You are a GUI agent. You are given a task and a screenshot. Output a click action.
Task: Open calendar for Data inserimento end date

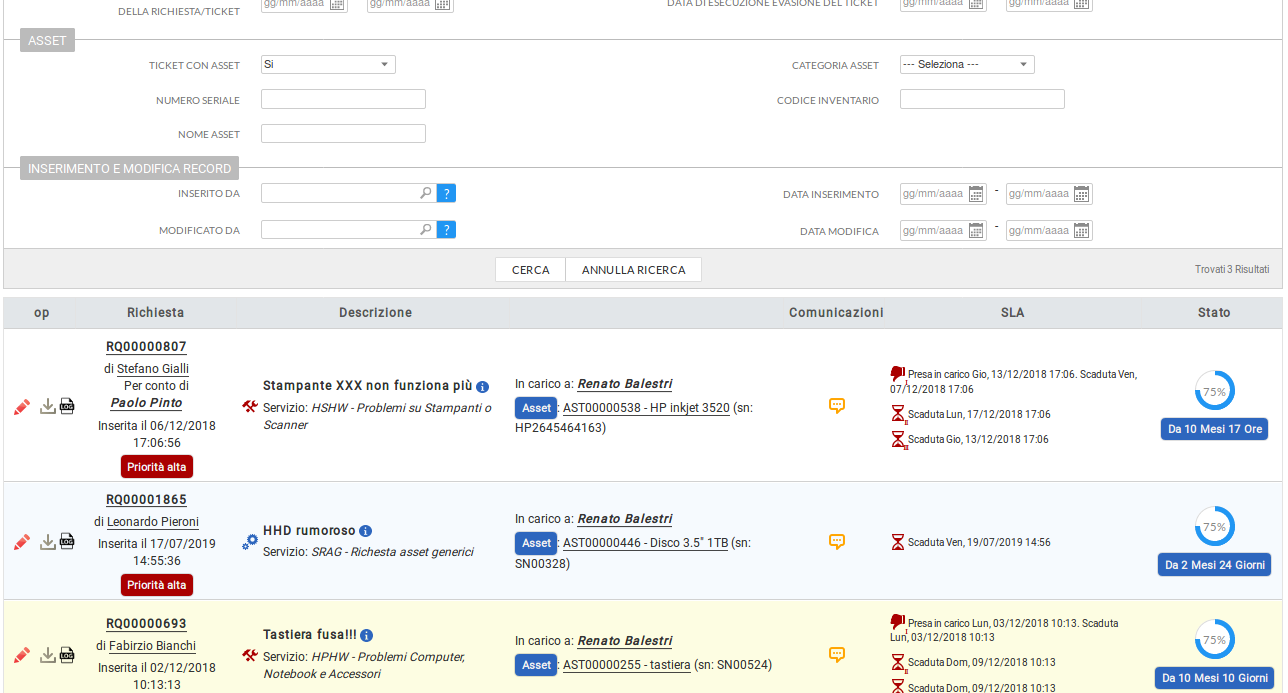1082,194
